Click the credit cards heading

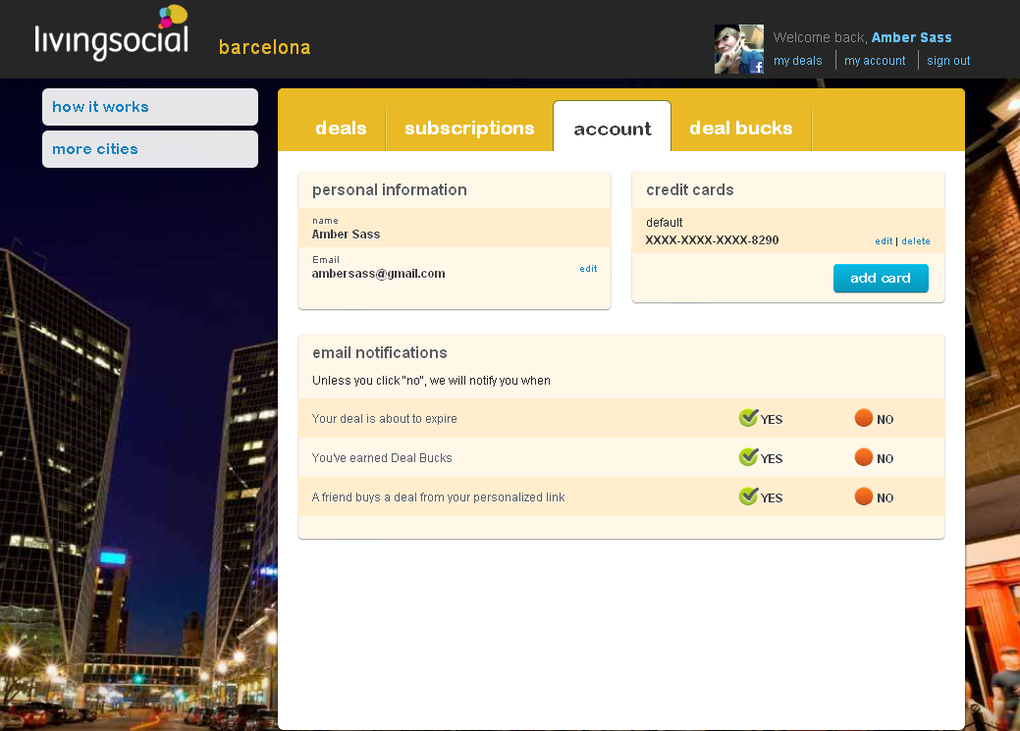[x=690, y=190]
